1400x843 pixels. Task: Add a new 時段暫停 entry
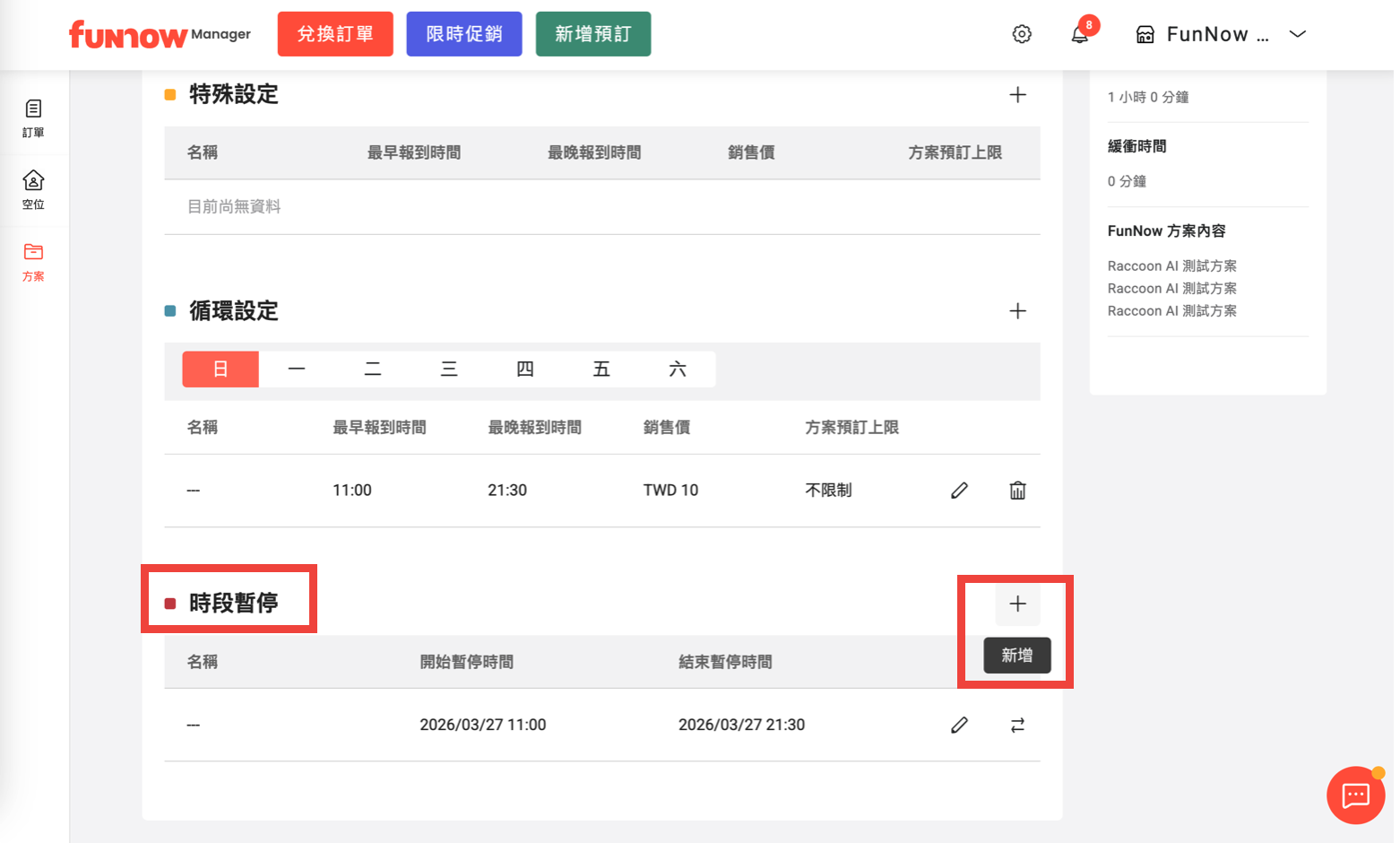pos(1017,604)
